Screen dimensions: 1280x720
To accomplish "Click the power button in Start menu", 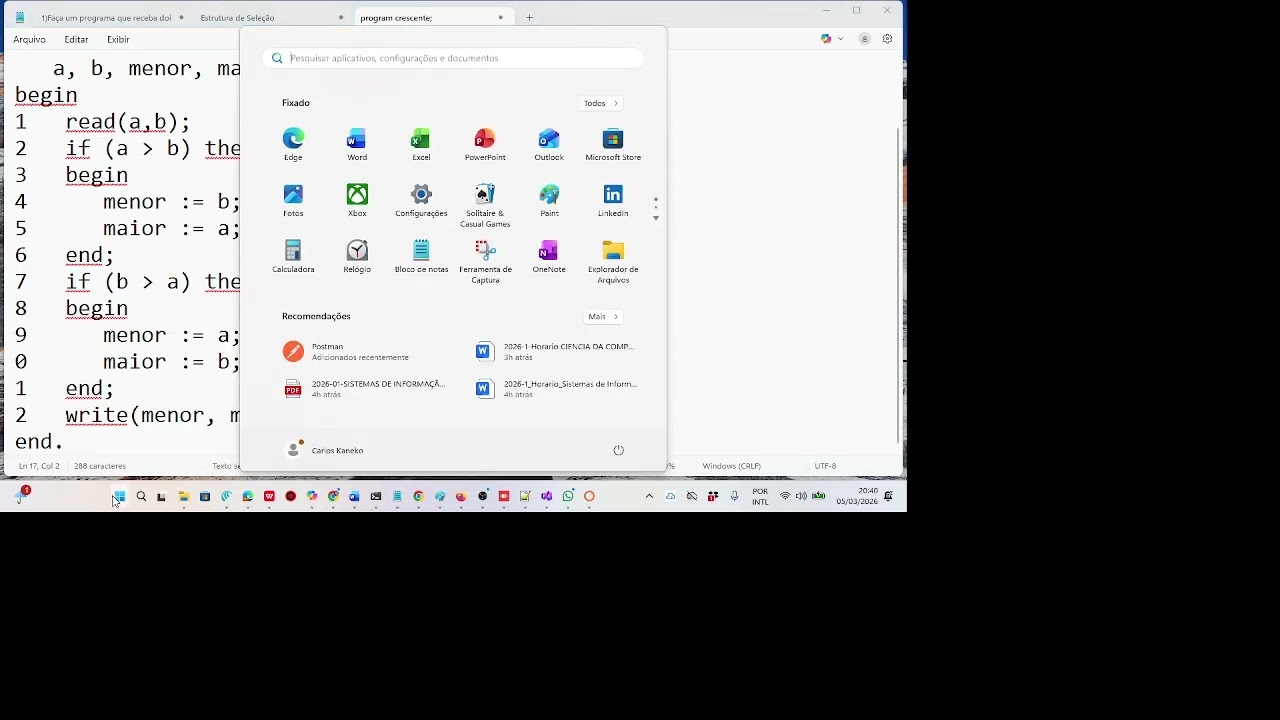I will coord(618,450).
